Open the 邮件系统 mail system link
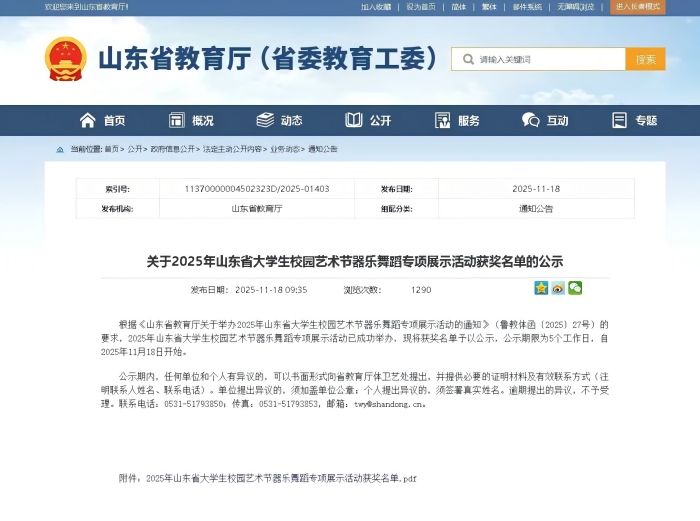 click(527, 7)
